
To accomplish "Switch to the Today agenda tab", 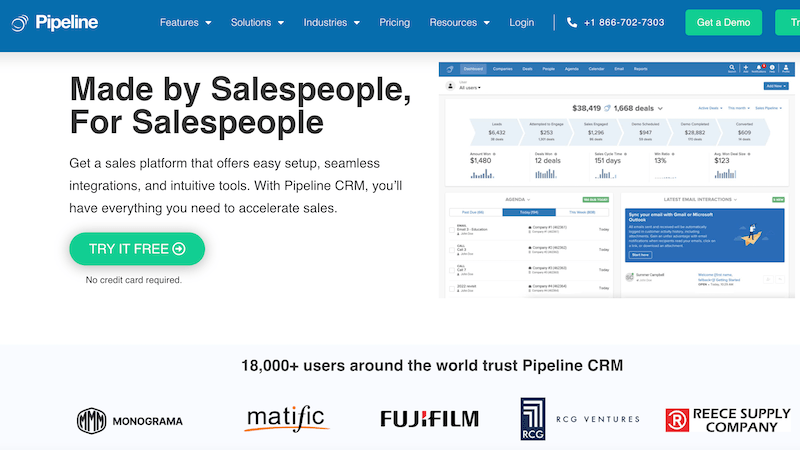I will 529,212.
